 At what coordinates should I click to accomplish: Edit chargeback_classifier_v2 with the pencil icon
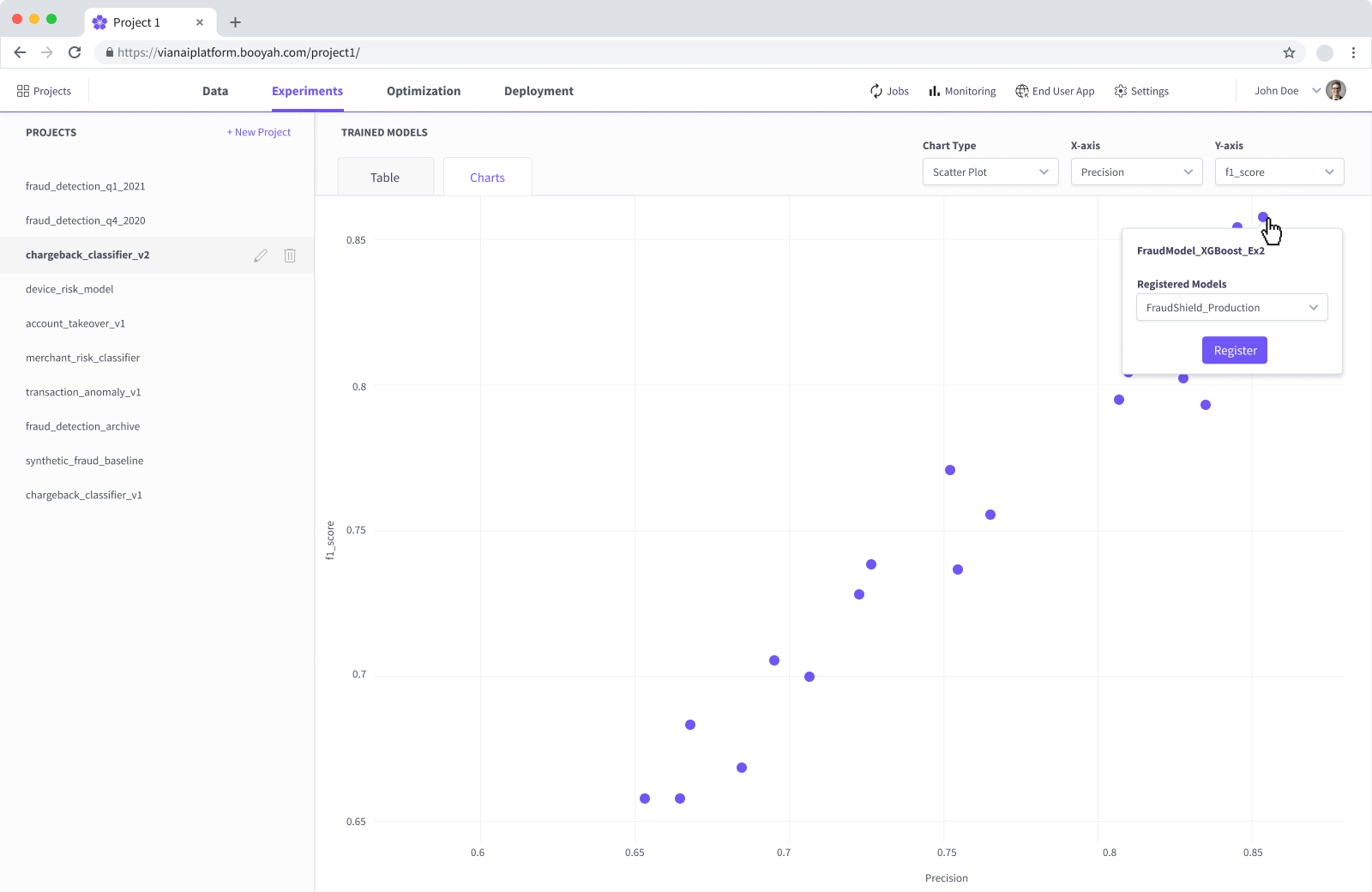(261, 256)
